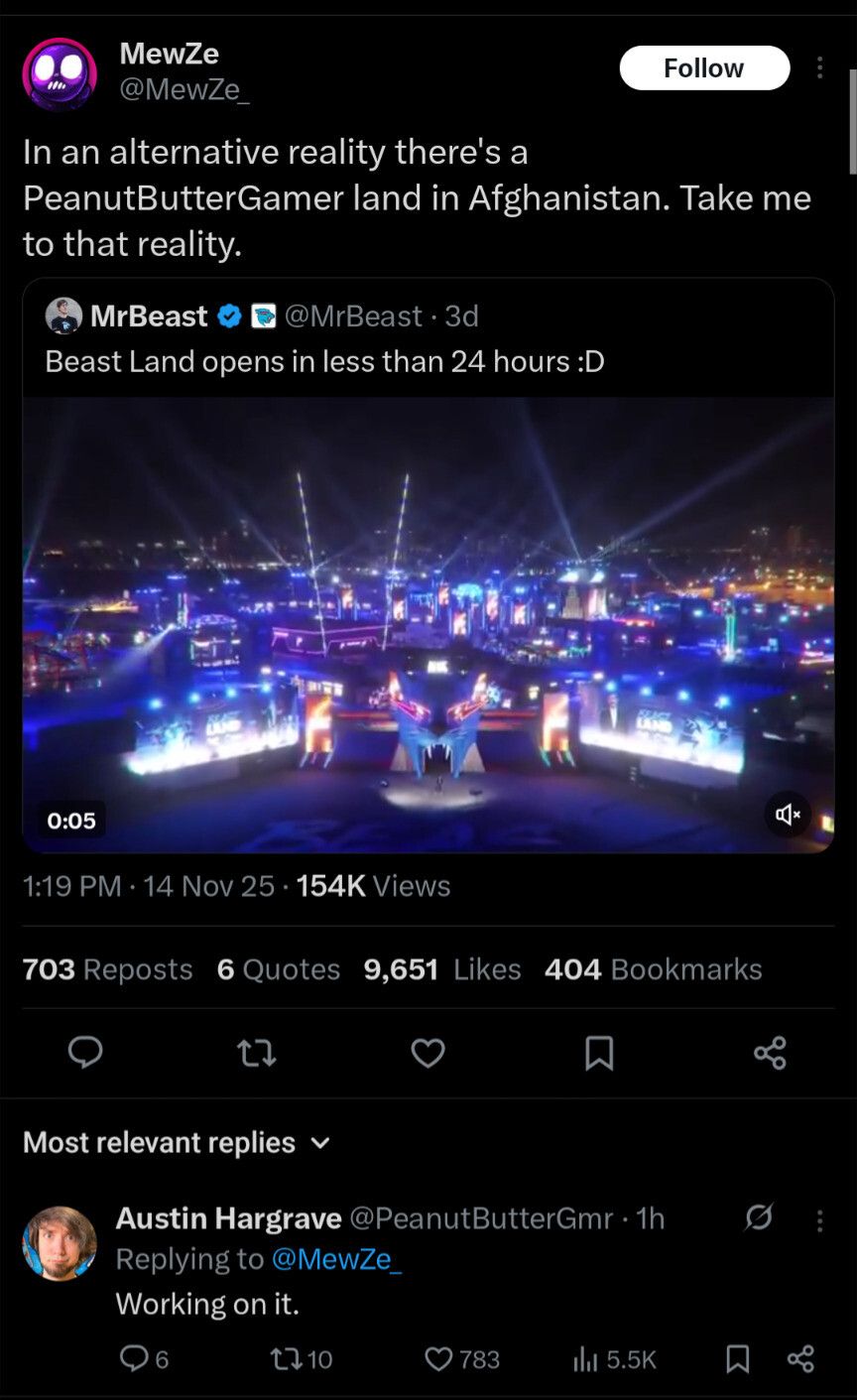Open the @MewZe_ mention link in reply
This screenshot has width=857, height=1400.
[x=335, y=1259]
